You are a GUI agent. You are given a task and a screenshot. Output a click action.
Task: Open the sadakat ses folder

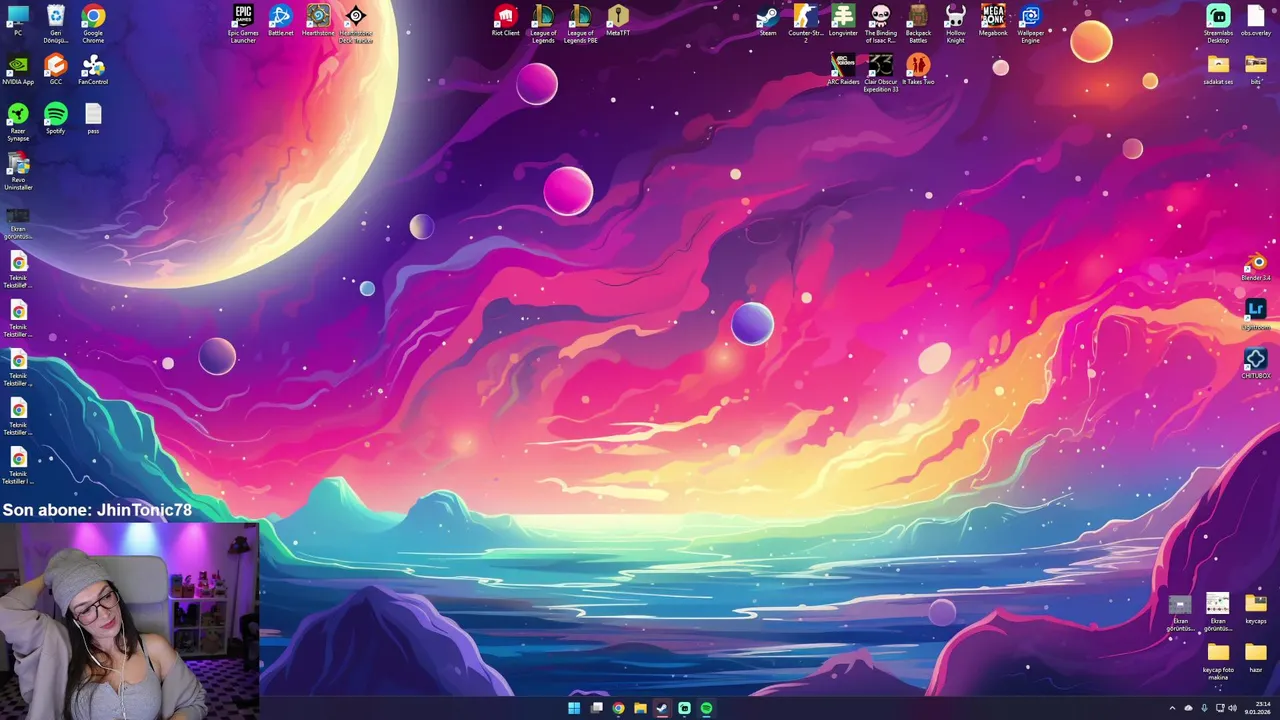point(1218,69)
